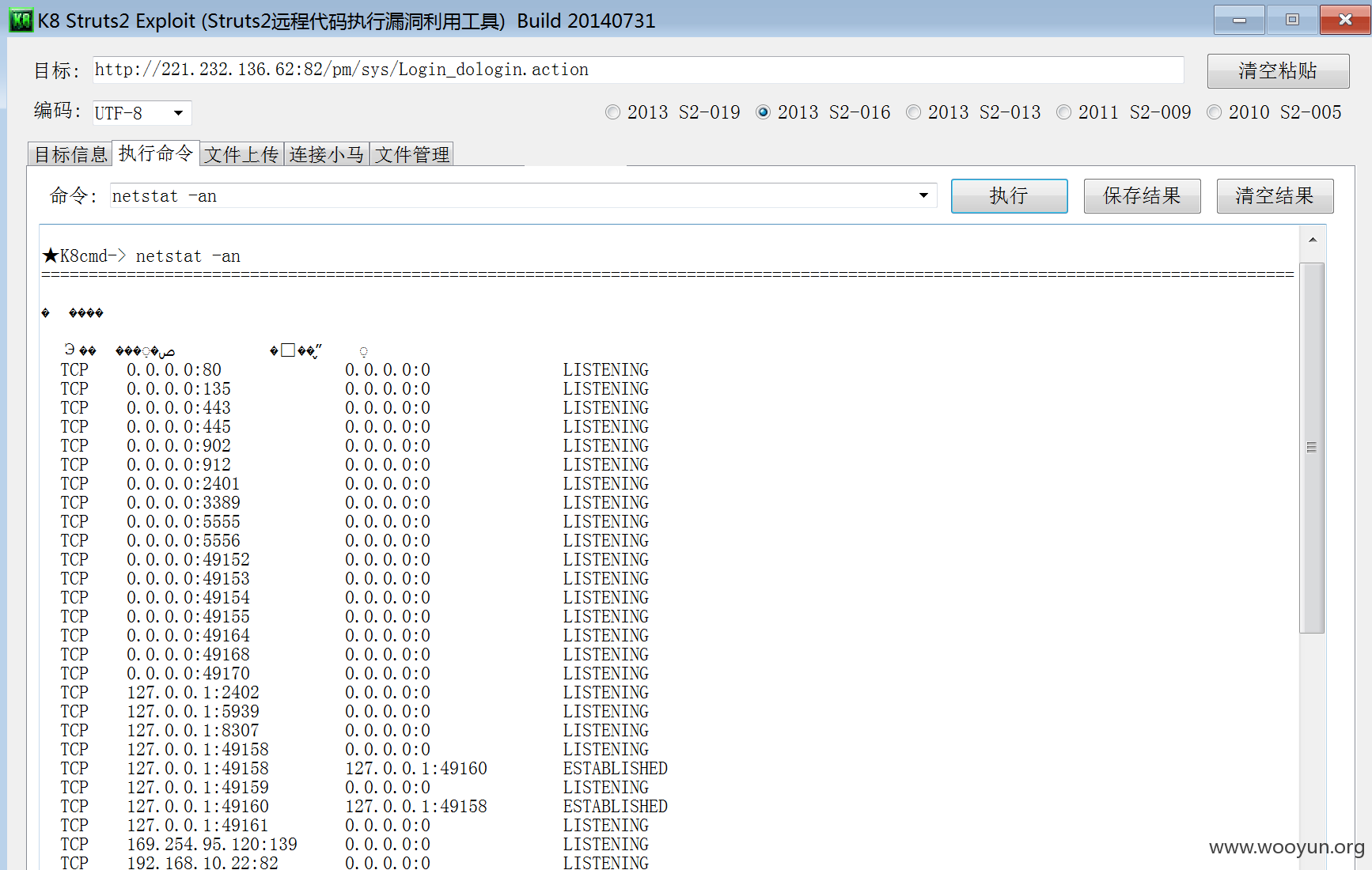Screen dimensions: 1372x870
Task: Click the 0.0.0.0:3389 local address entry
Action: tap(184, 503)
